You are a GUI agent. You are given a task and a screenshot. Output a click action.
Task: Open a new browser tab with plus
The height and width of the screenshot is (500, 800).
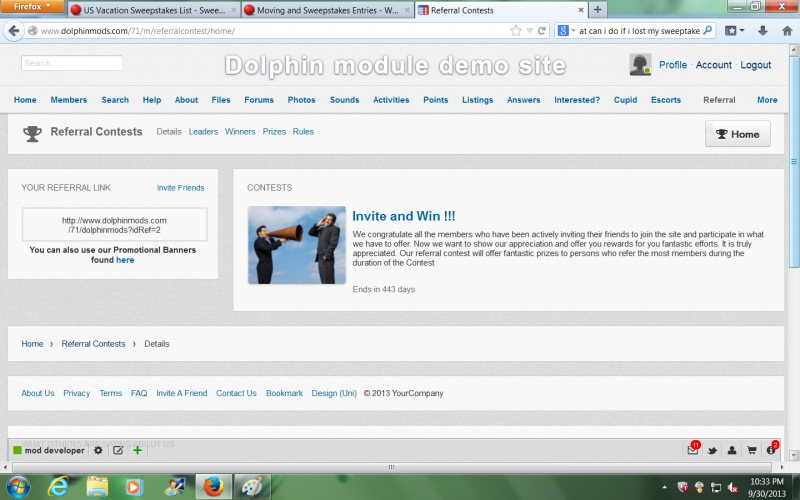click(x=597, y=10)
